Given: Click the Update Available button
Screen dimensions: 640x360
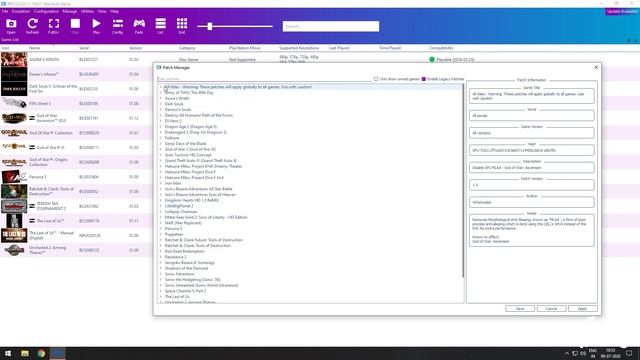Looking at the screenshot, I should coord(622,11).
